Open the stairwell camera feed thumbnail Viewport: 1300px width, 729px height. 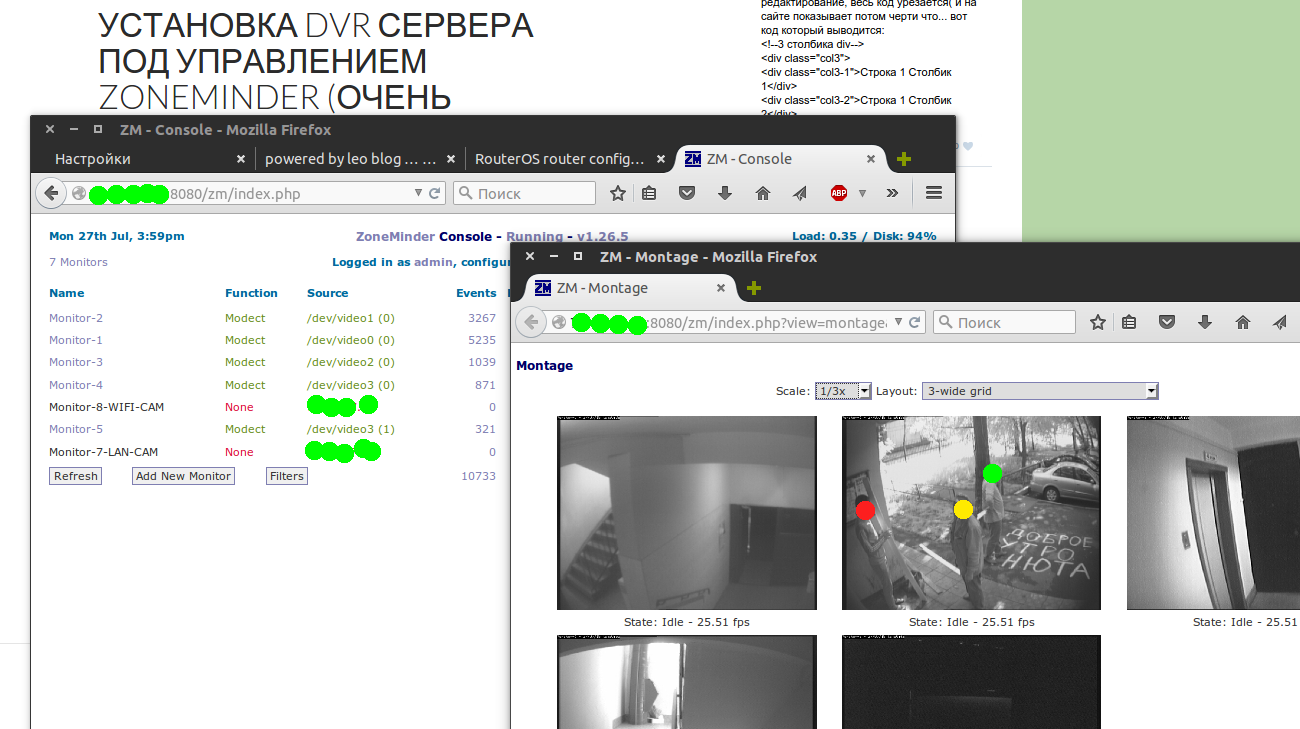tap(687, 513)
